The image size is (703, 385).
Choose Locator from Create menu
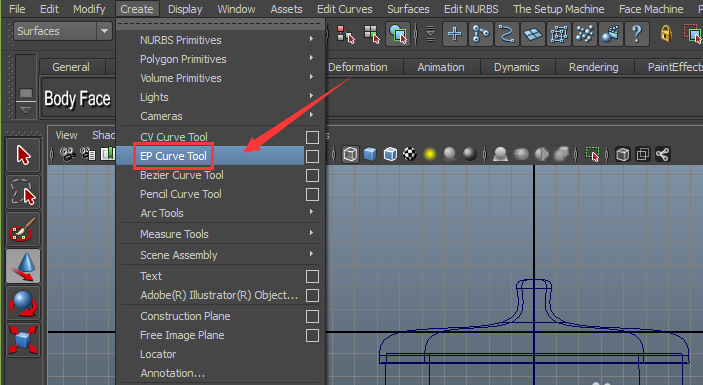click(158, 354)
